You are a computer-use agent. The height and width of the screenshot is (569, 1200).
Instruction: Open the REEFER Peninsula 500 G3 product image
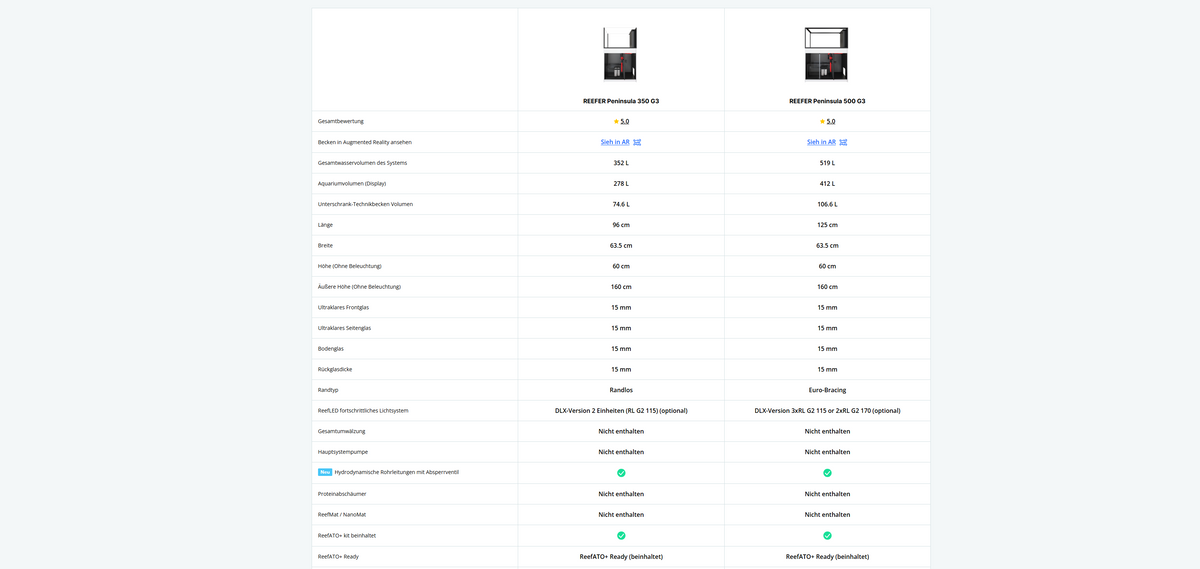[x=827, y=54]
